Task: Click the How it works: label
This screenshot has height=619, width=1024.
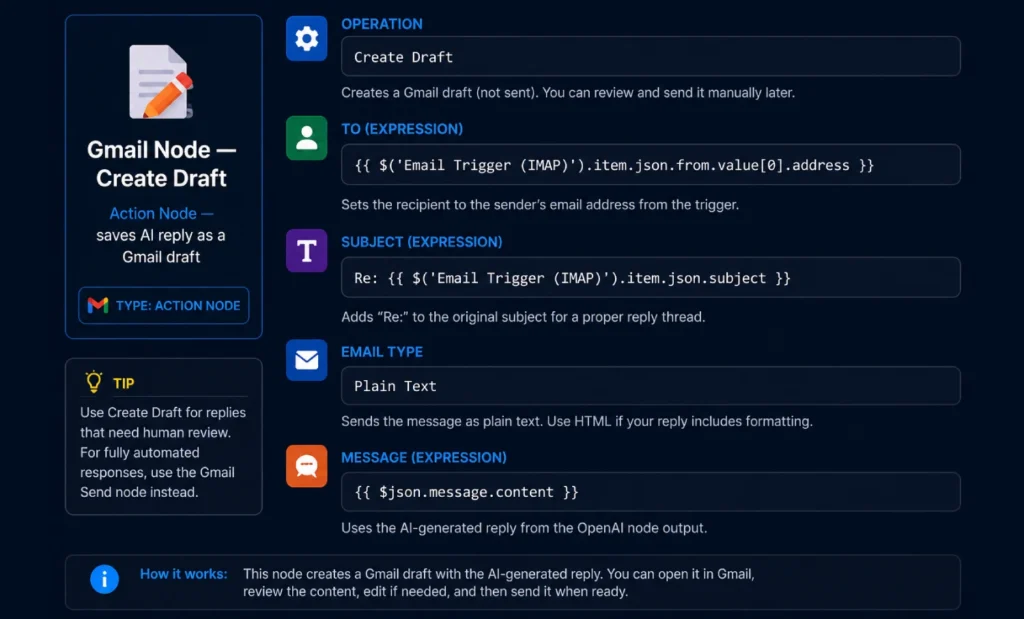Action: tap(184, 574)
